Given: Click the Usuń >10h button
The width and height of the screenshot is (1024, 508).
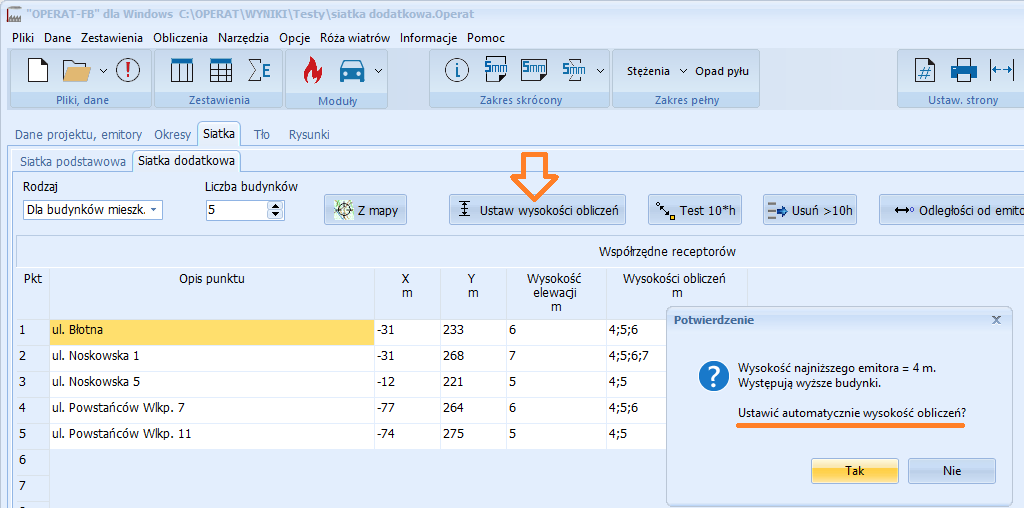Looking at the screenshot, I should point(810,210).
